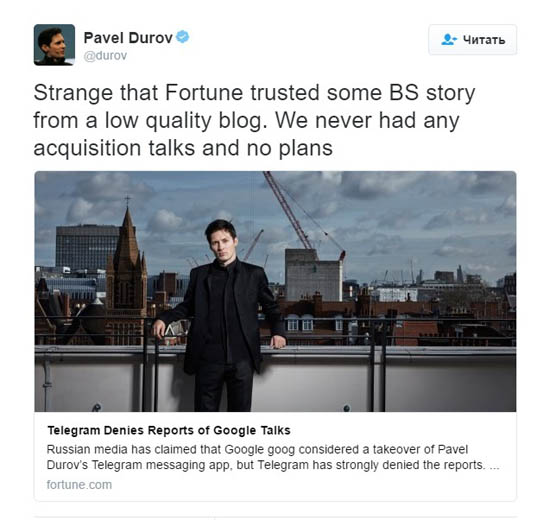Click the add-person icon on Читать button
Screen dimensions: 550x520
point(449,40)
